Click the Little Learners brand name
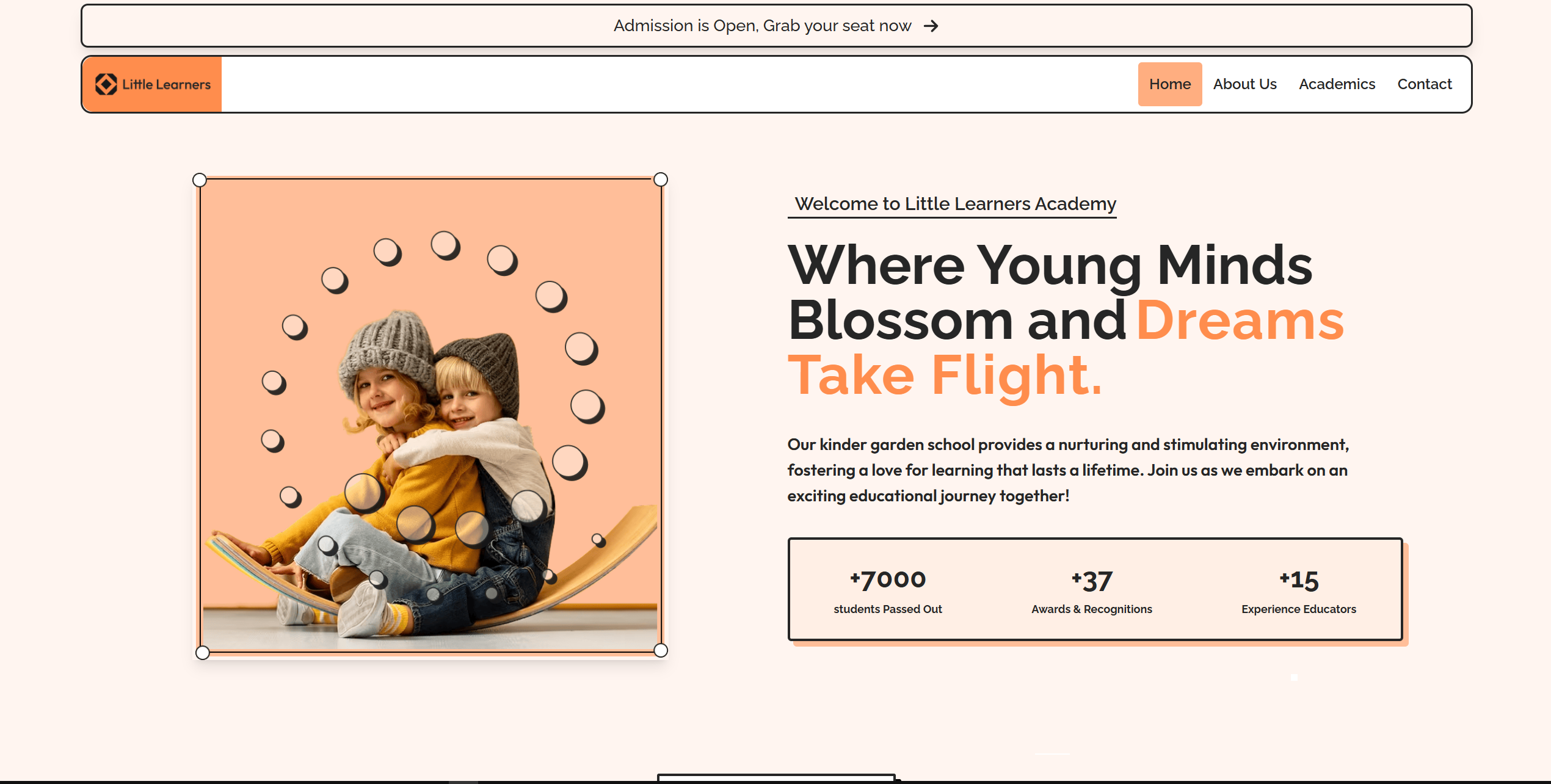The height and width of the screenshot is (784, 1551). pos(166,84)
